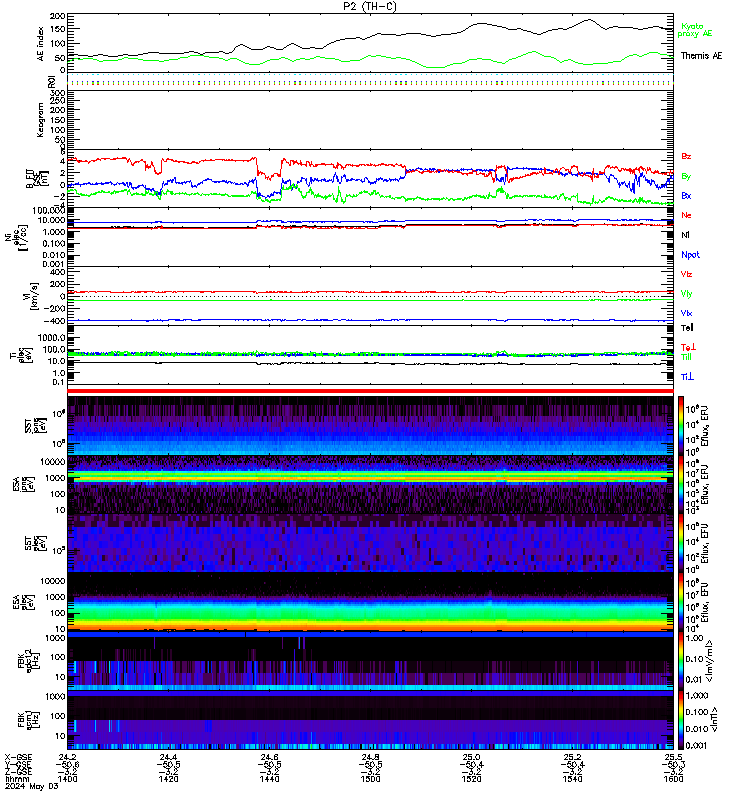Click the "hhmm" time axis row label
The height and width of the screenshot is (800, 750).
click(x=17, y=780)
